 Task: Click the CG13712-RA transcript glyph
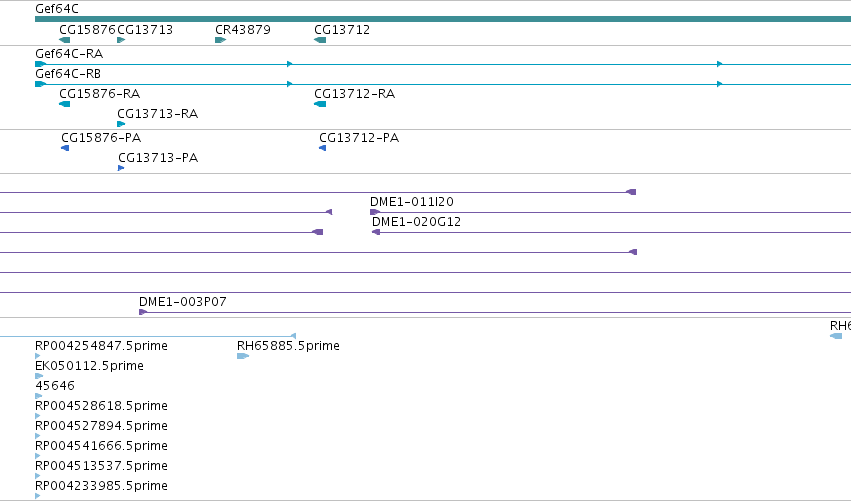point(320,104)
